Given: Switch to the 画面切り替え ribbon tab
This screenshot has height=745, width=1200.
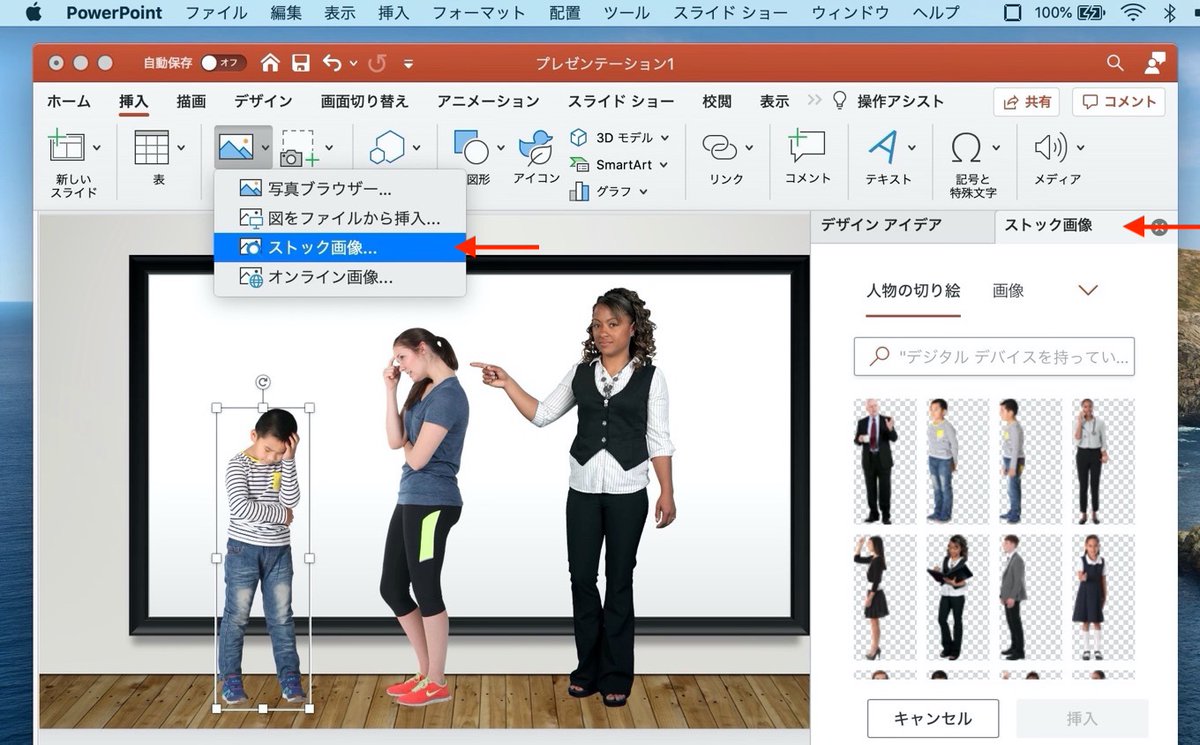Looking at the screenshot, I should (x=365, y=101).
